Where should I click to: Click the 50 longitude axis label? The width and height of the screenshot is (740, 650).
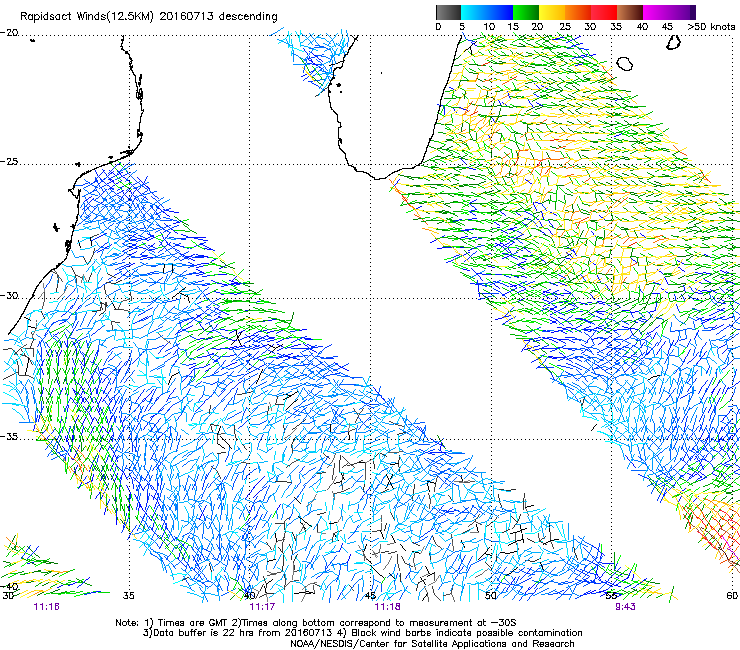click(x=491, y=595)
